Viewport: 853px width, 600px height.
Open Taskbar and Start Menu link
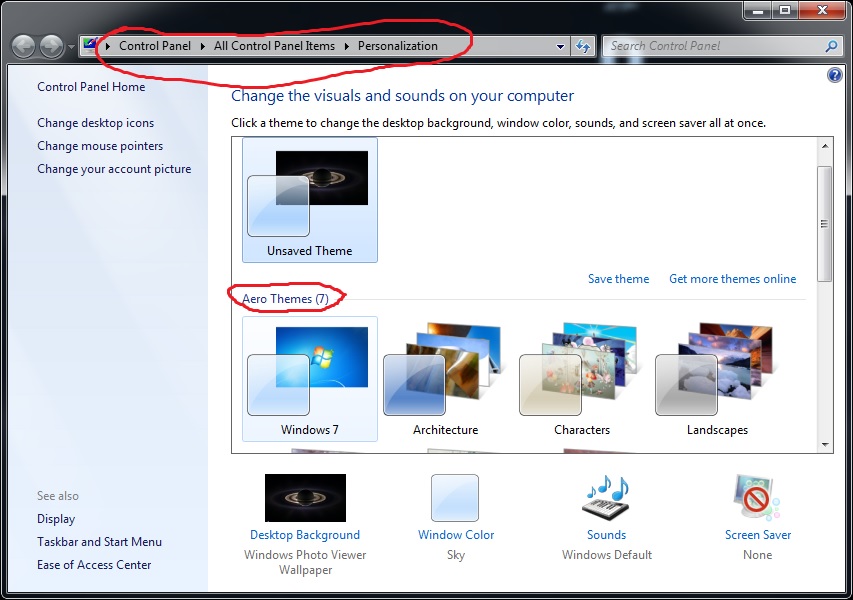coord(99,542)
